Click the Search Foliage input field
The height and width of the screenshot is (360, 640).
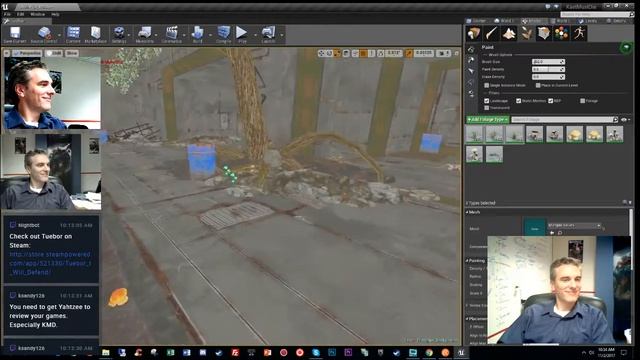[564, 120]
